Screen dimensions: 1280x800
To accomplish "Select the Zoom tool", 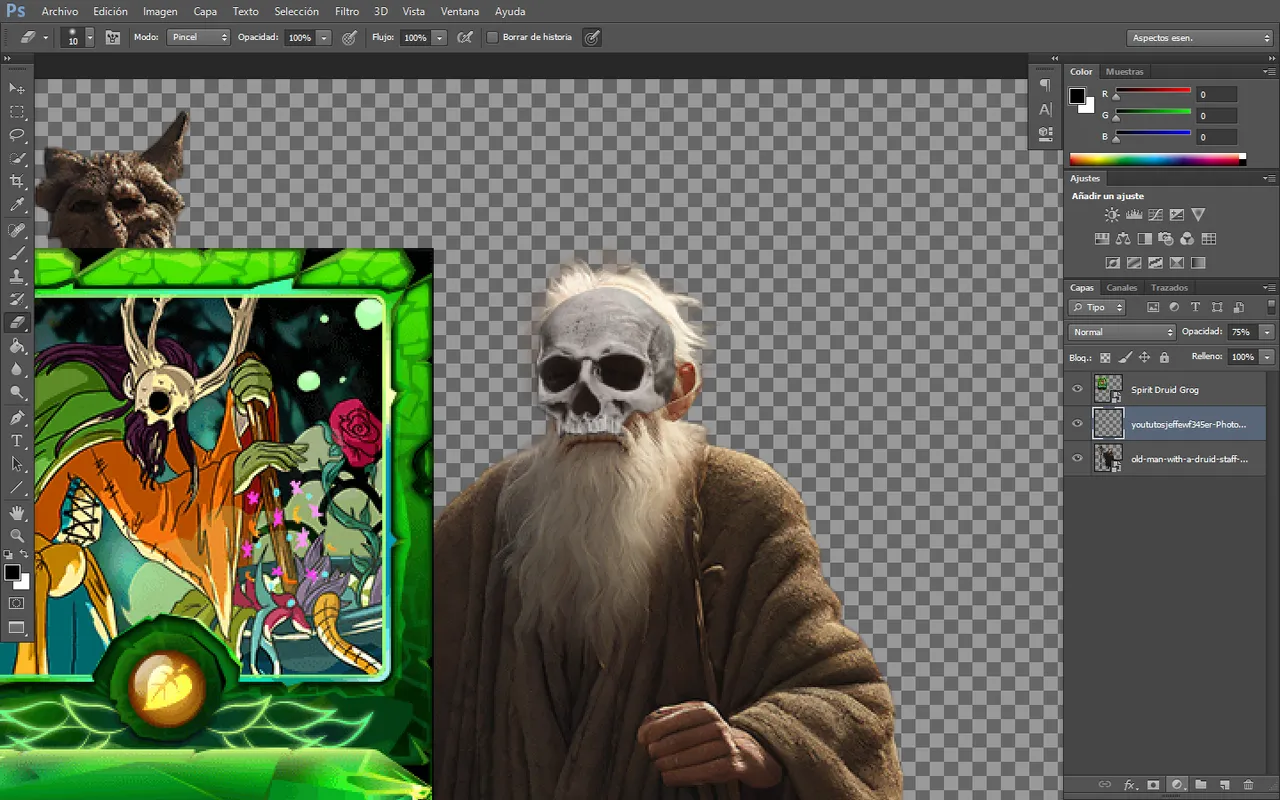I will (x=17, y=536).
